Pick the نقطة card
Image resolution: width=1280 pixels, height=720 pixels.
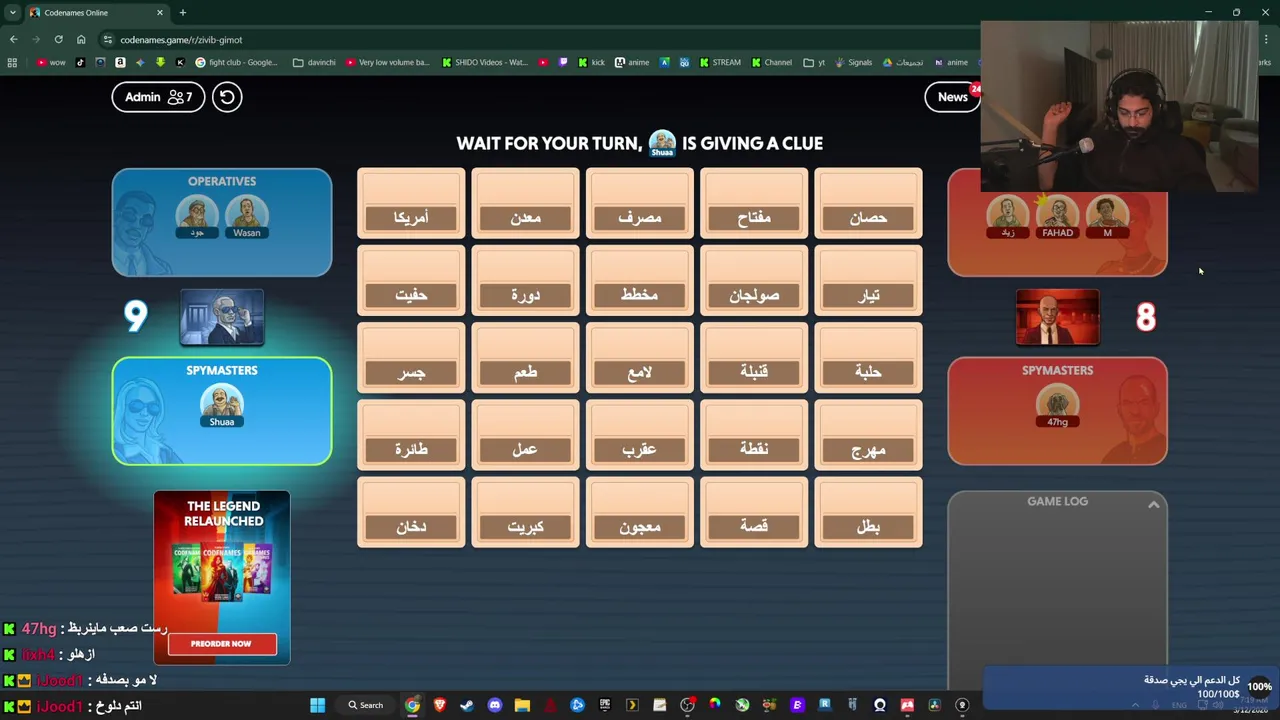click(x=754, y=435)
